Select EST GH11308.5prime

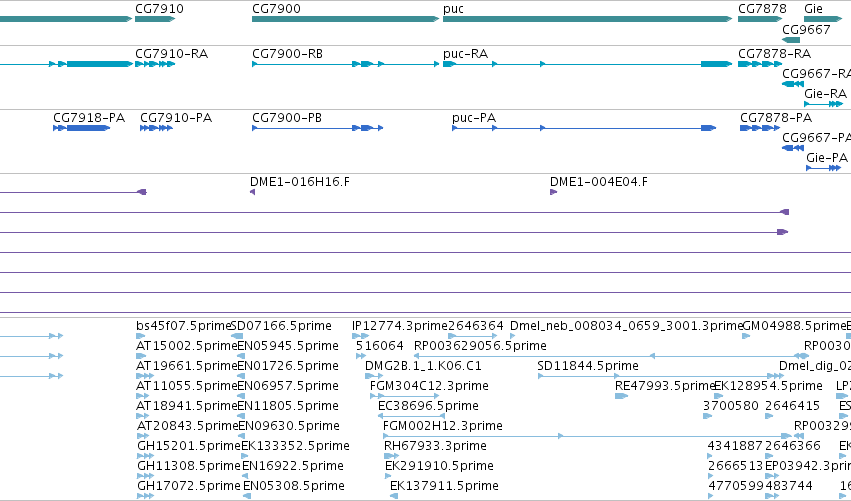click(188, 466)
